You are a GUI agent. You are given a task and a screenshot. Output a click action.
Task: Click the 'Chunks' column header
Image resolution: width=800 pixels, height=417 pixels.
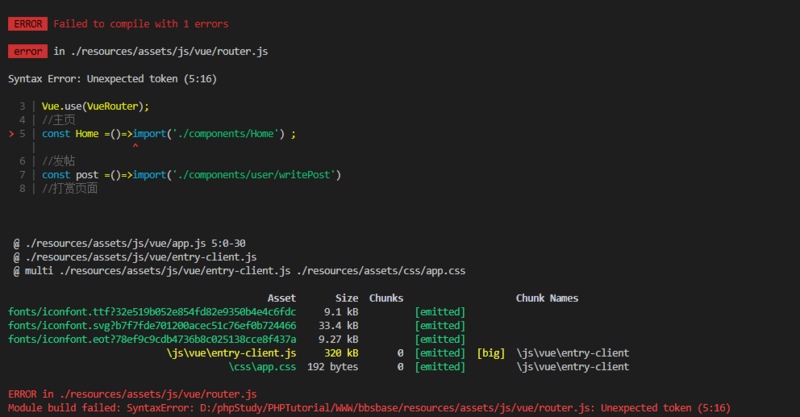tap(386, 298)
